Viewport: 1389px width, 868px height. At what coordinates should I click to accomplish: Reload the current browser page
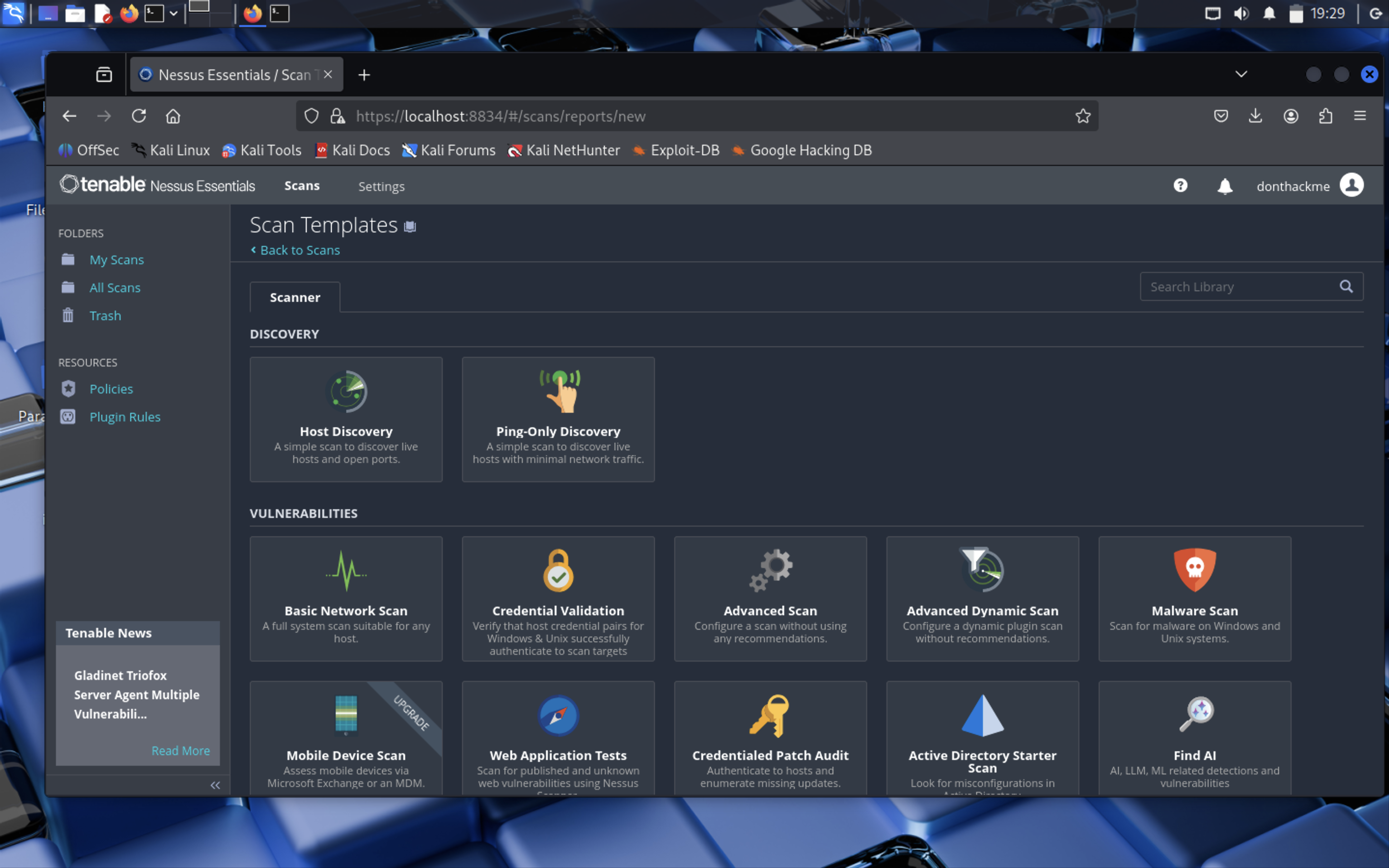[x=139, y=116]
